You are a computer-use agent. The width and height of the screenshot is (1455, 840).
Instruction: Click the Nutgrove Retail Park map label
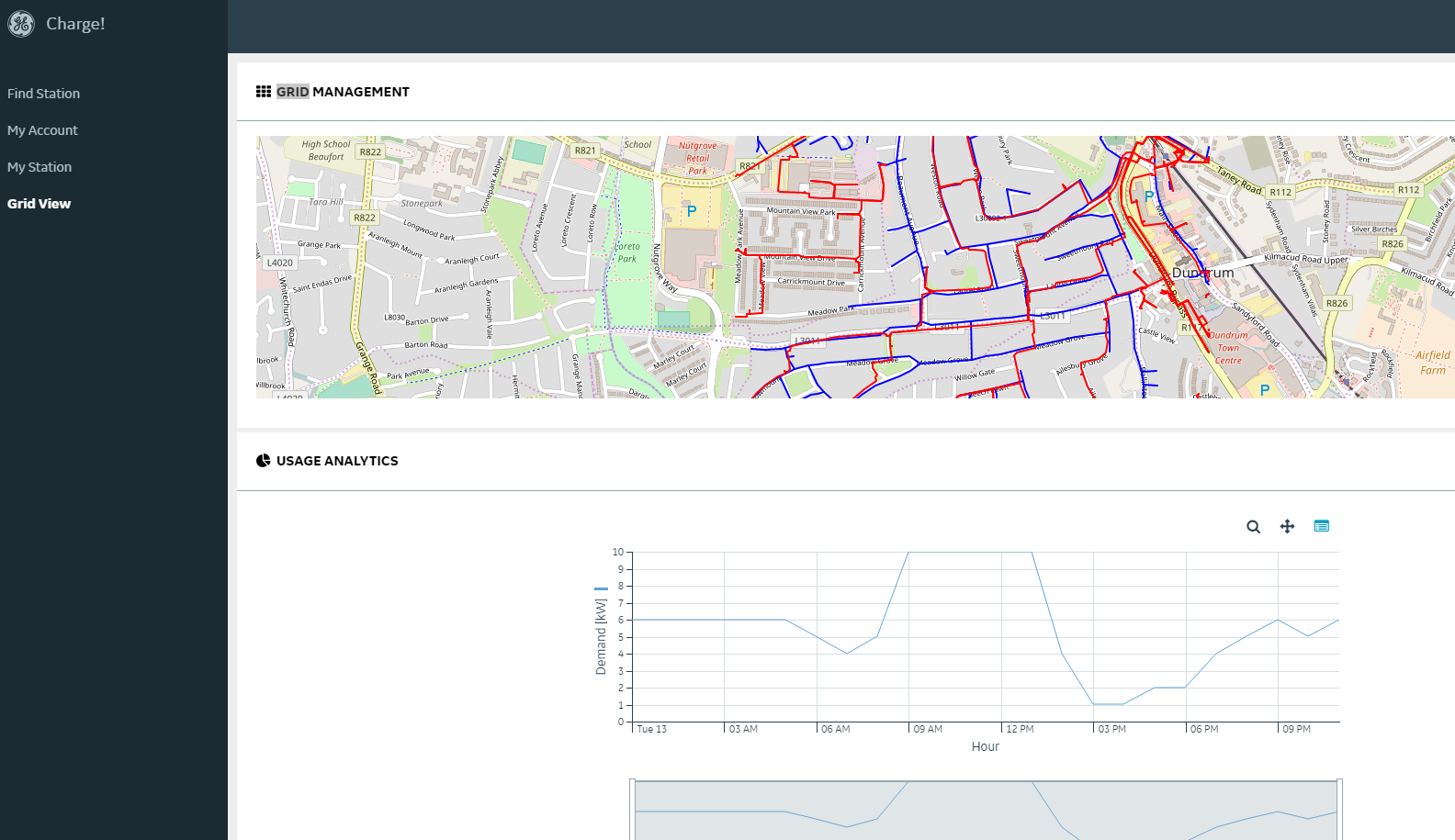pyautogui.click(x=697, y=158)
